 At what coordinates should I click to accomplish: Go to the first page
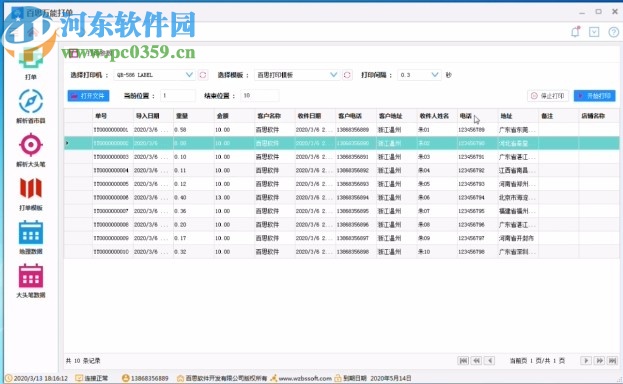[x=463, y=361]
